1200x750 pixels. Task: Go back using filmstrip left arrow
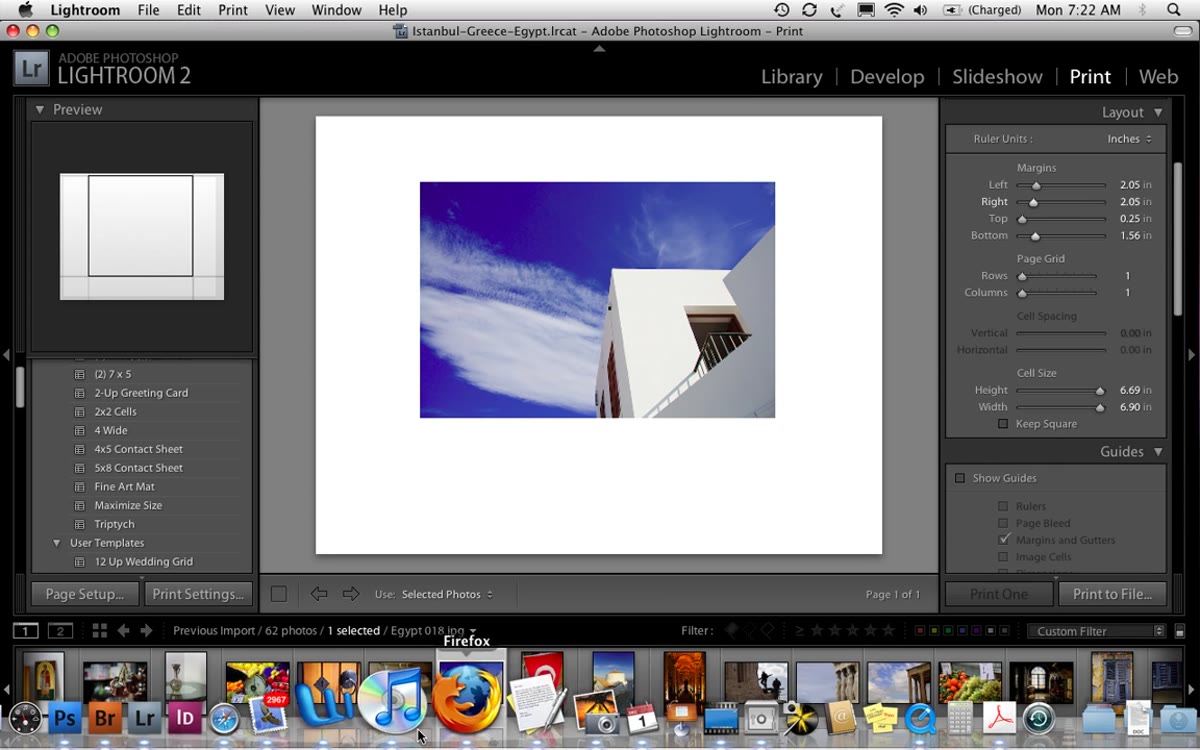pos(124,631)
